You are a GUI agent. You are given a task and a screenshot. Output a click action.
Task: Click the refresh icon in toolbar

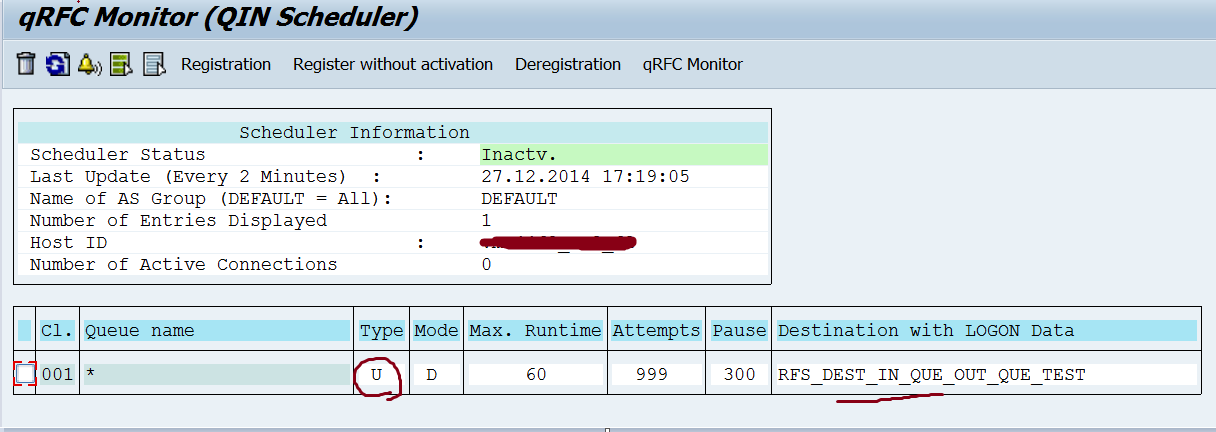click(x=58, y=64)
